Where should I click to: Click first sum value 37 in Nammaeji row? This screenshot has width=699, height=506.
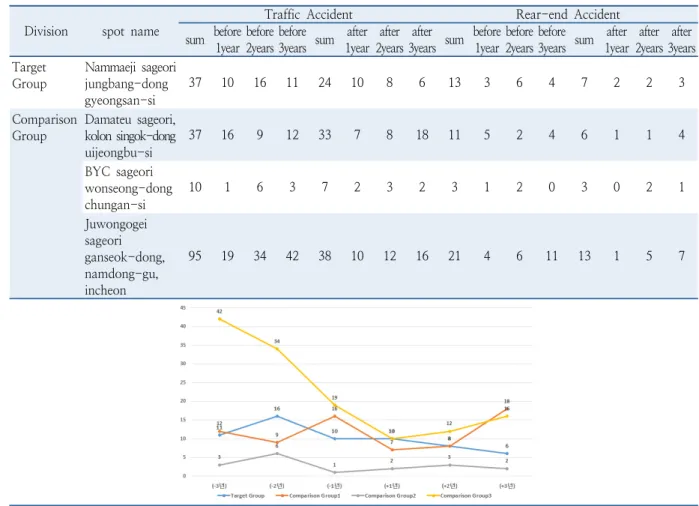[195, 82]
